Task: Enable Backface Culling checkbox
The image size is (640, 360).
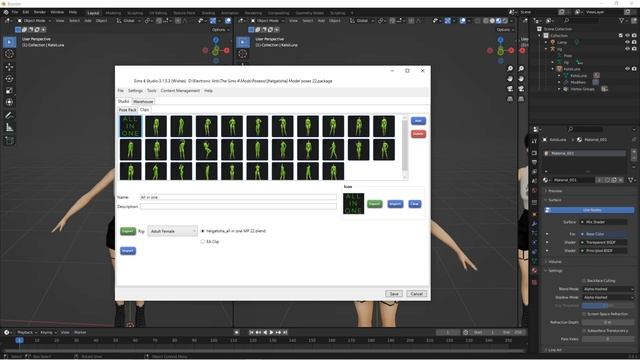Action: [584, 281]
